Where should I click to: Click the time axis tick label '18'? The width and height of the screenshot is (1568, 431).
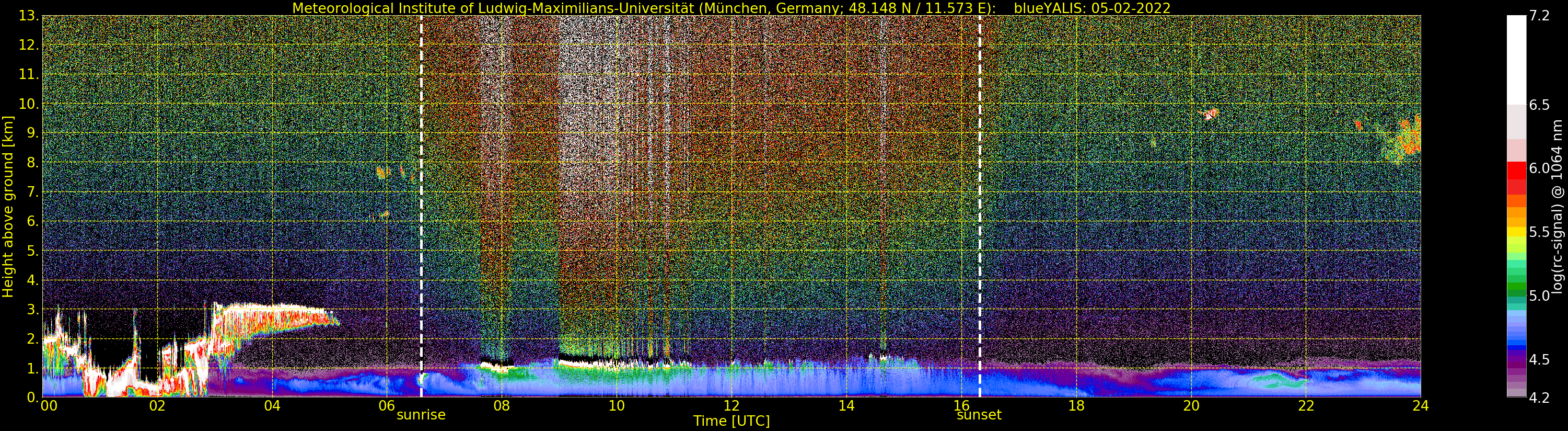[x=1076, y=405]
